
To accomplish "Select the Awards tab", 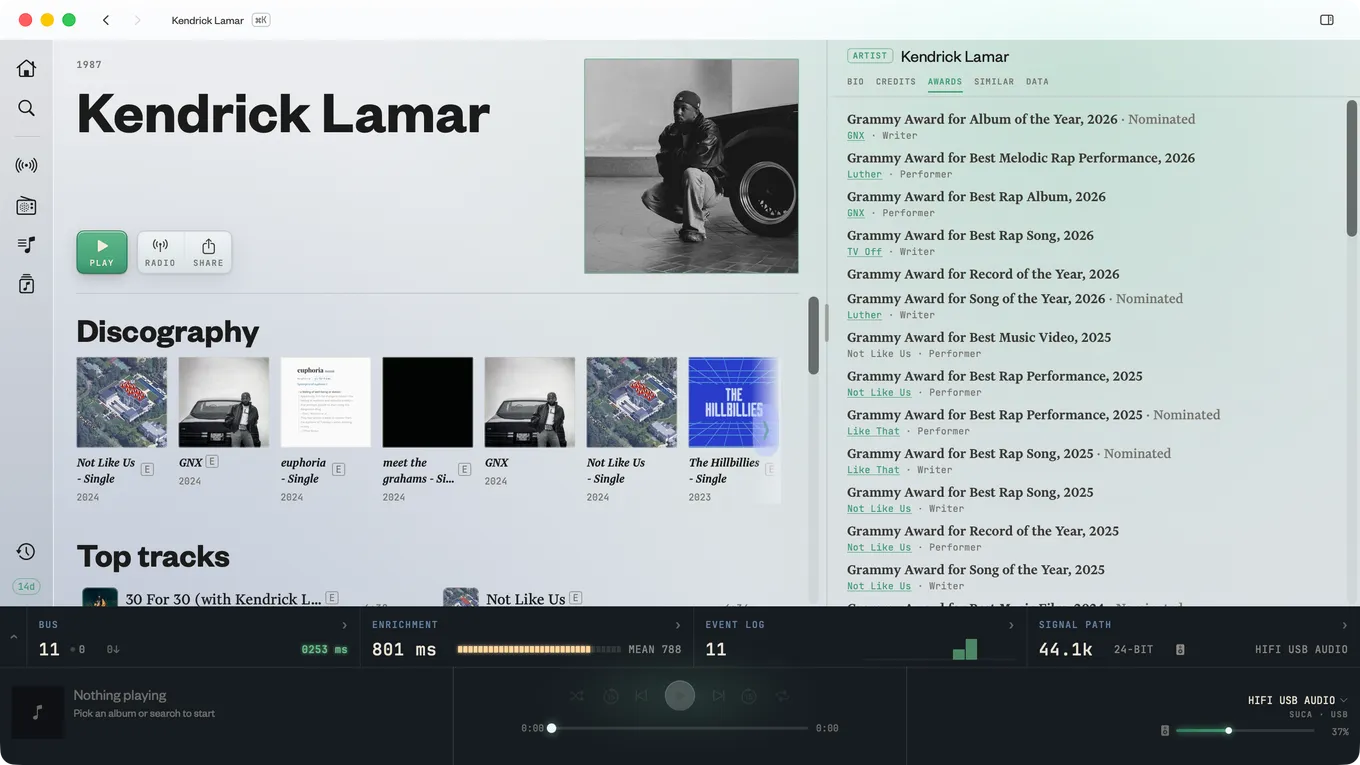I will click(945, 82).
